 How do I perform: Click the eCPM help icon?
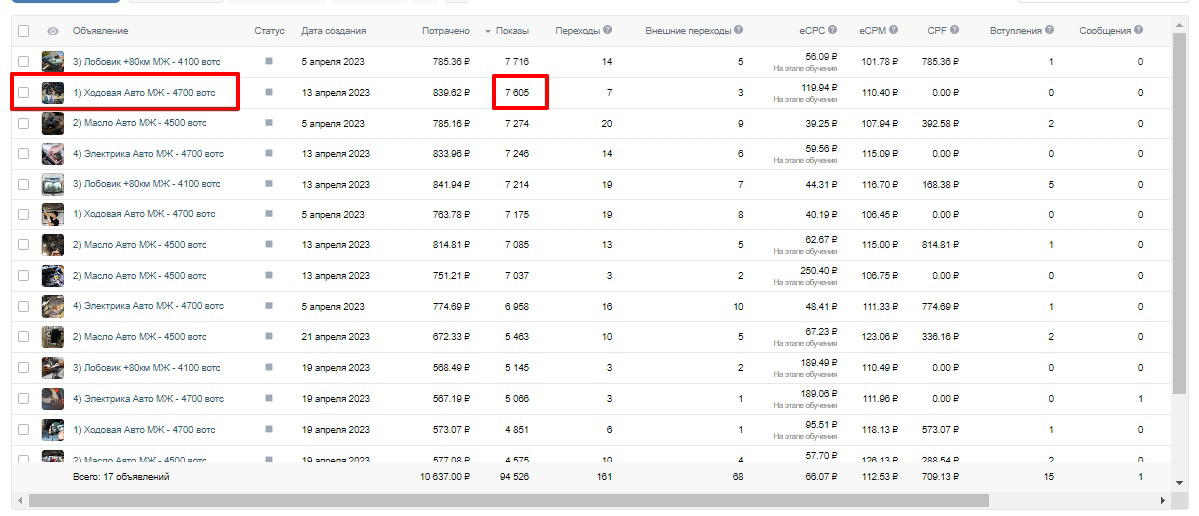click(x=893, y=31)
